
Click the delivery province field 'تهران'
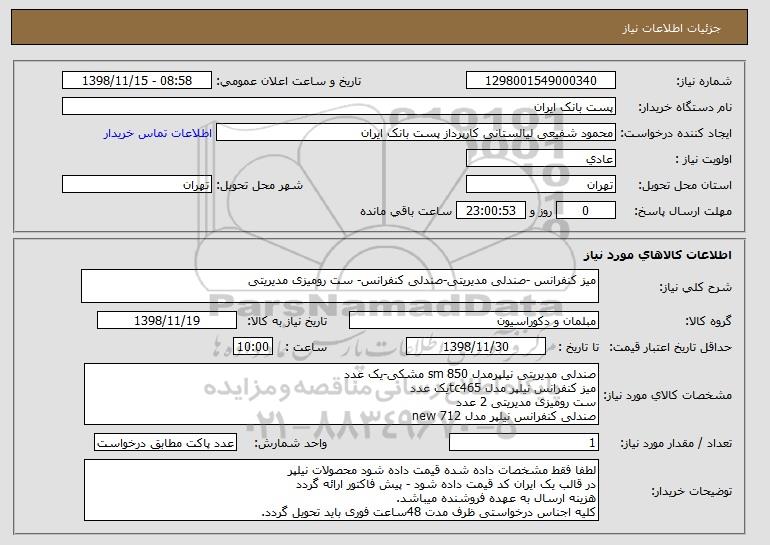(541, 185)
